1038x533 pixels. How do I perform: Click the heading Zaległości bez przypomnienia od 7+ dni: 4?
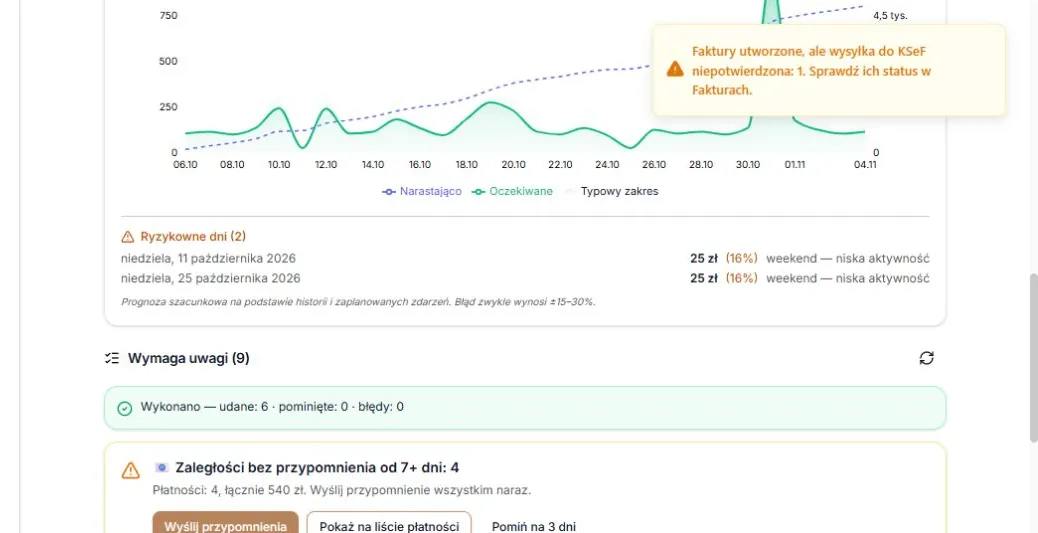(x=317, y=468)
